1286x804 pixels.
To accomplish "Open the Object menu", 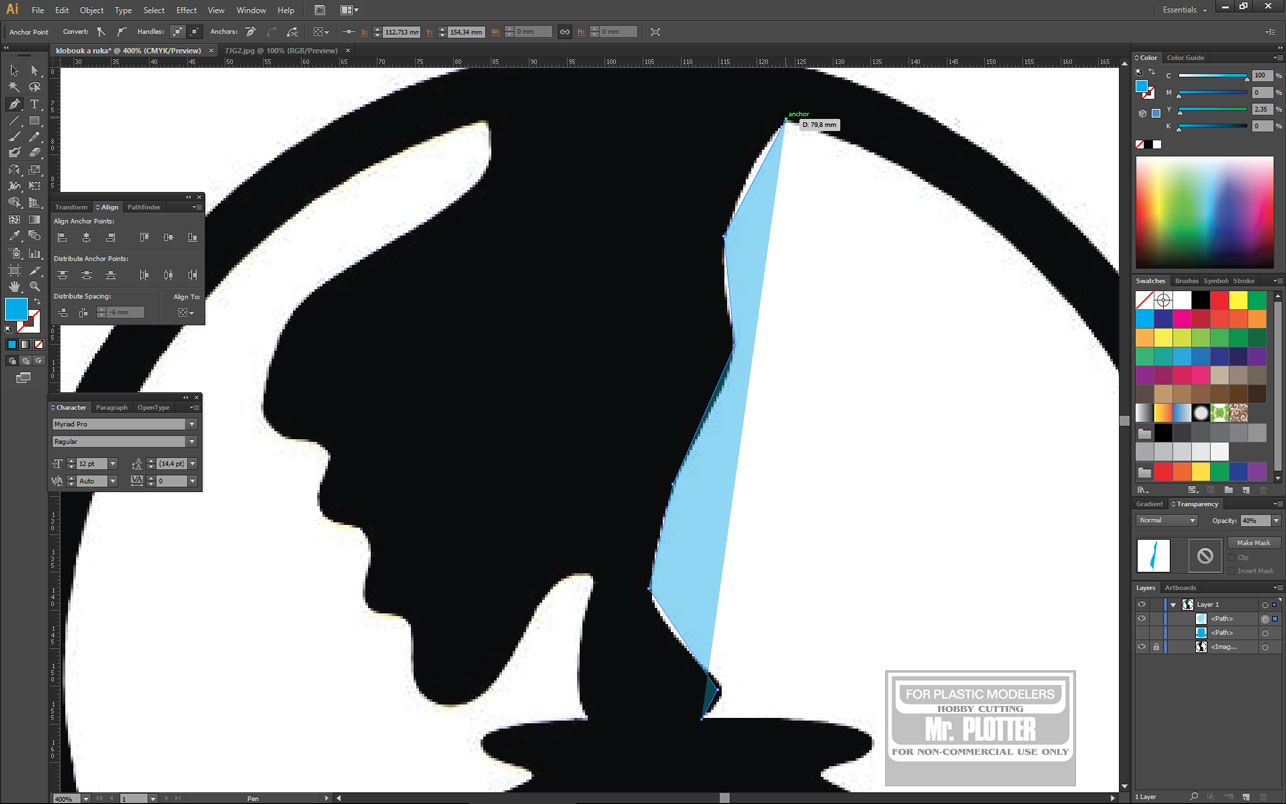I will [x=91, y=10].
